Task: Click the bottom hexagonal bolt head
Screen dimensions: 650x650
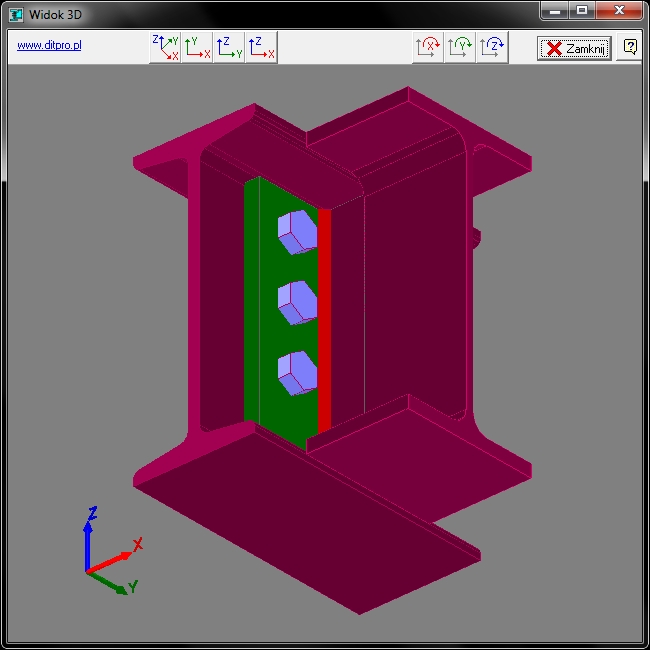Action: pos(297,374)
